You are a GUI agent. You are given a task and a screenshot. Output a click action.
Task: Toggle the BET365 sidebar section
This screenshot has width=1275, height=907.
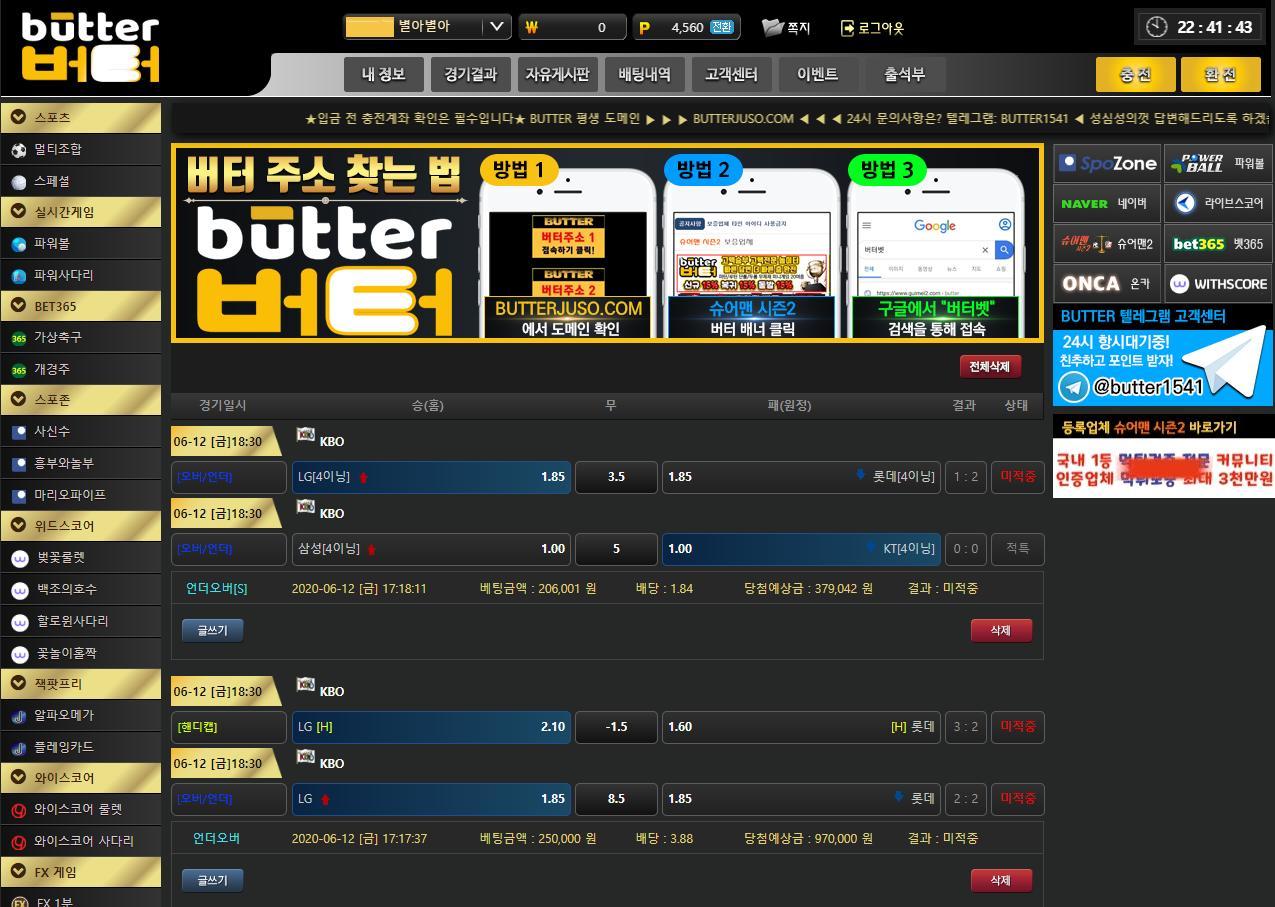tap(18, 306)
